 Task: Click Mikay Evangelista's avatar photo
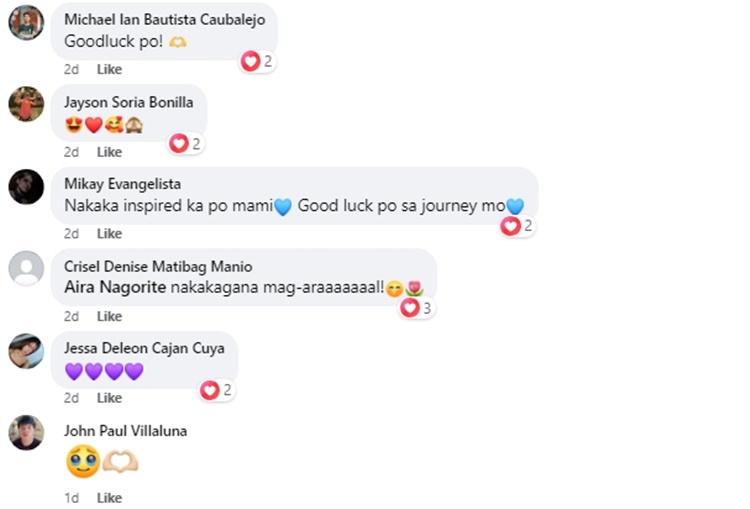tap(26, 186)
